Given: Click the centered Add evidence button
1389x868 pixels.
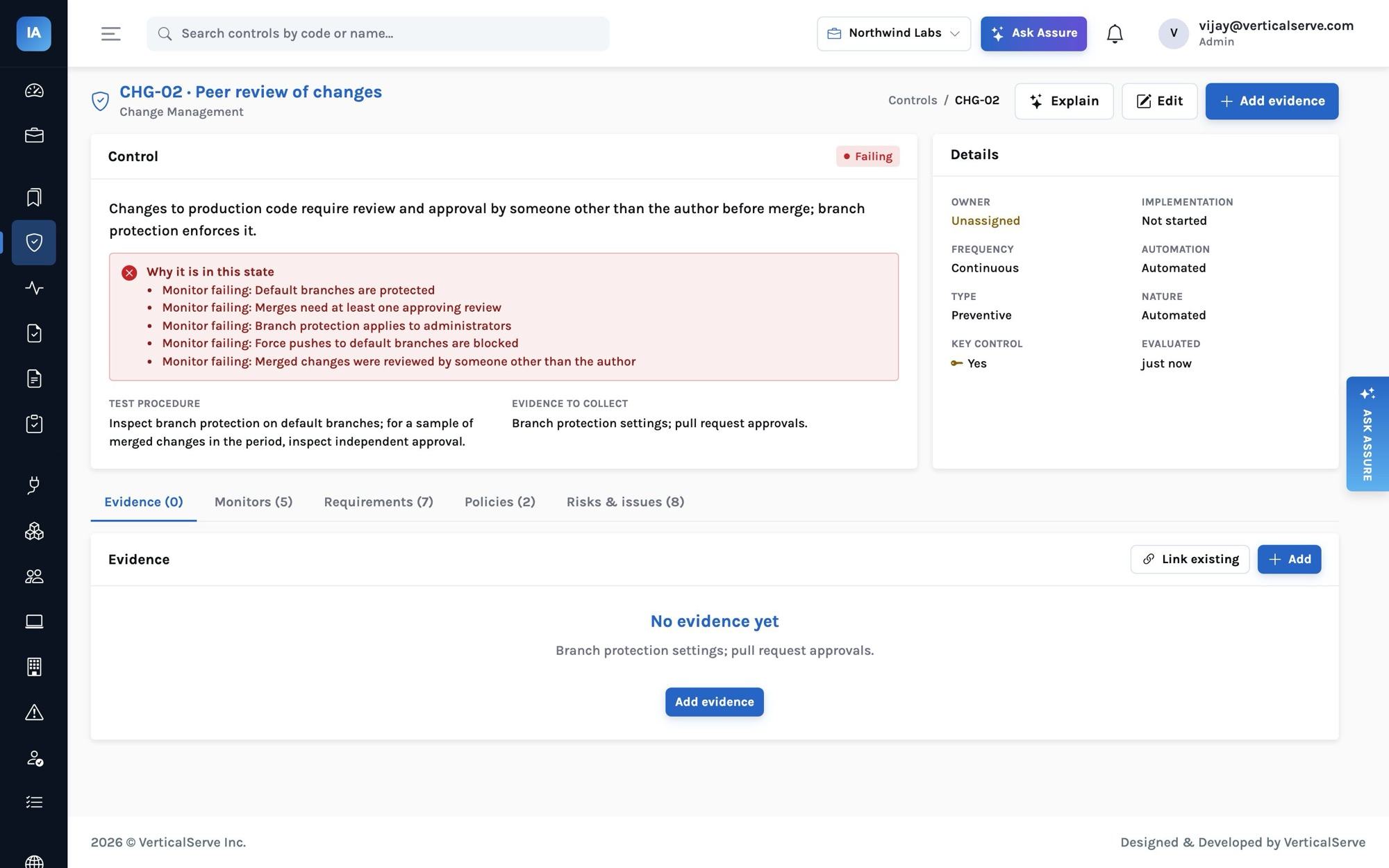Looking at the screenshot, I should pyautogui.click(x=714, y=702).
